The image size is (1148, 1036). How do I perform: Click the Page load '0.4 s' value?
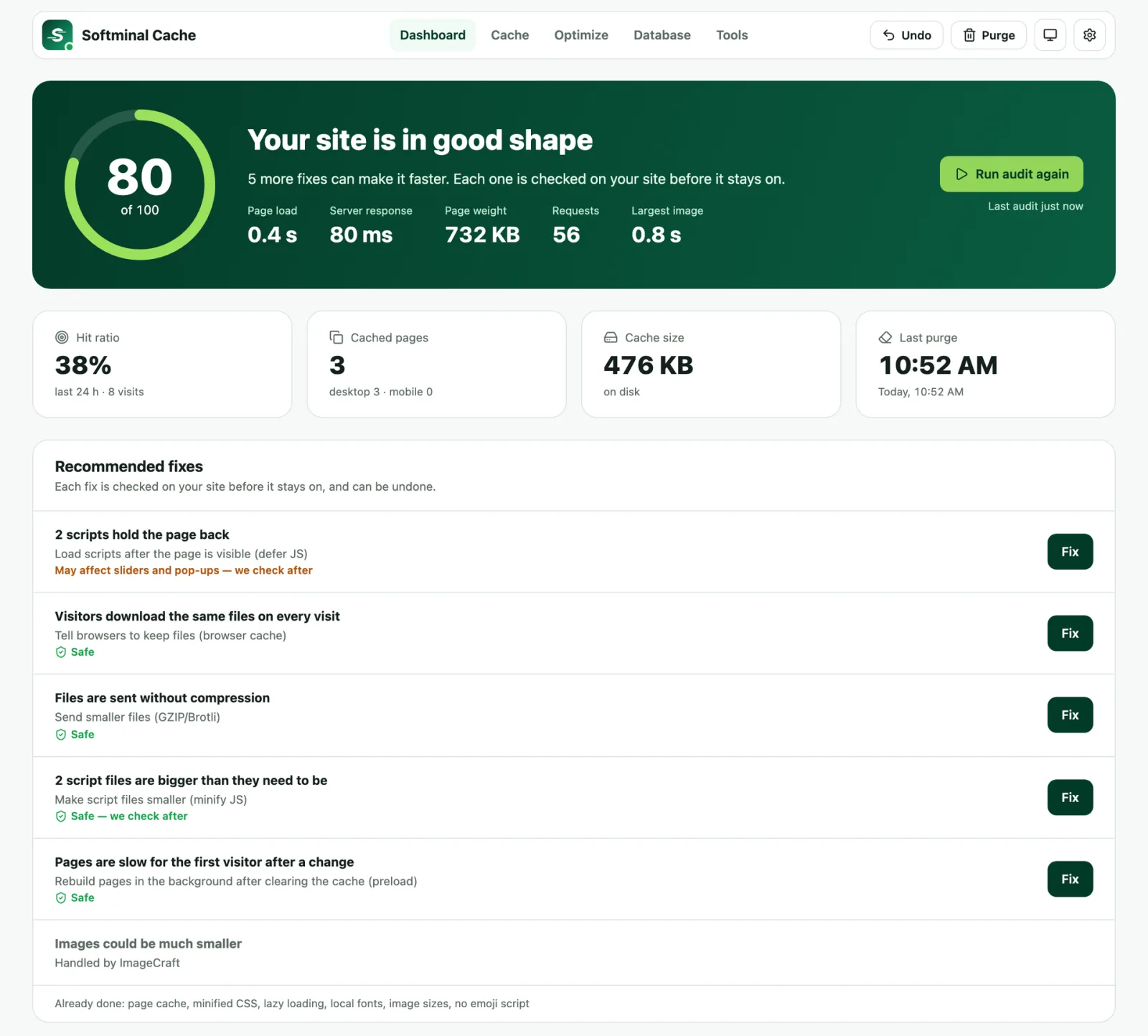point(272,235)
